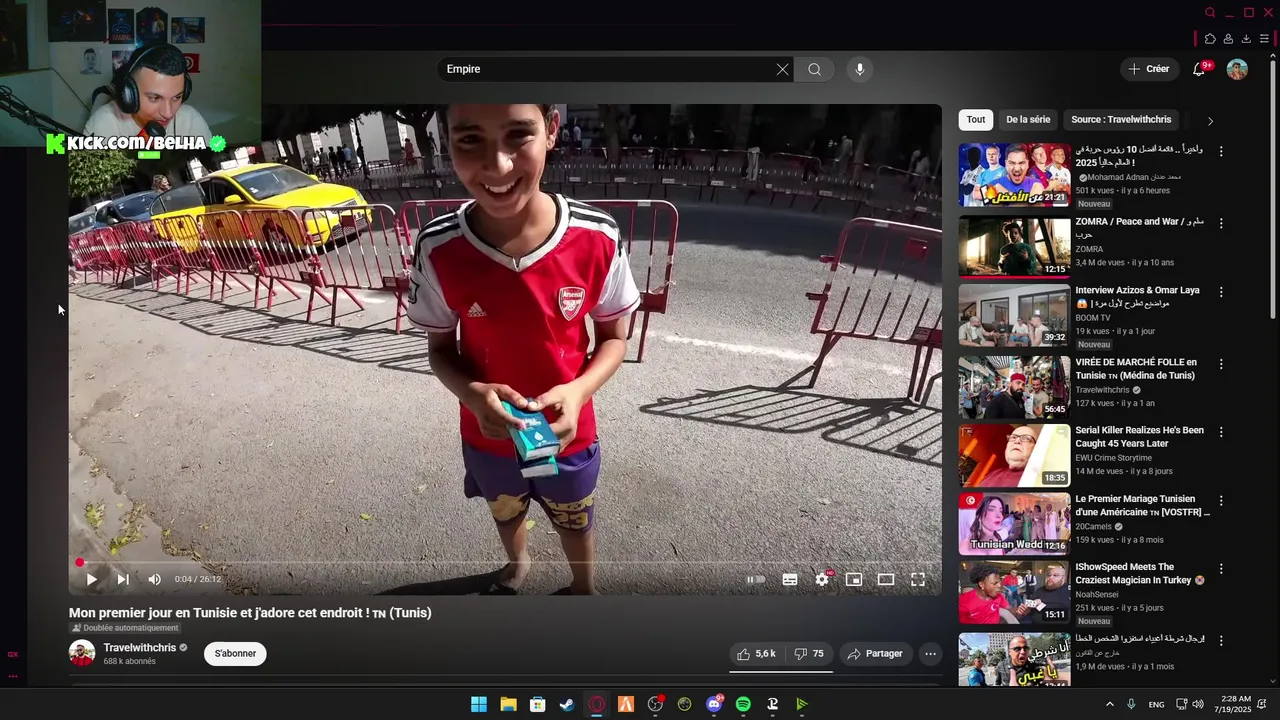The width and height of the screenshot is (1280, 720).
Task: Open browser extensions puzzle icon
Action: coord(1210,39)
